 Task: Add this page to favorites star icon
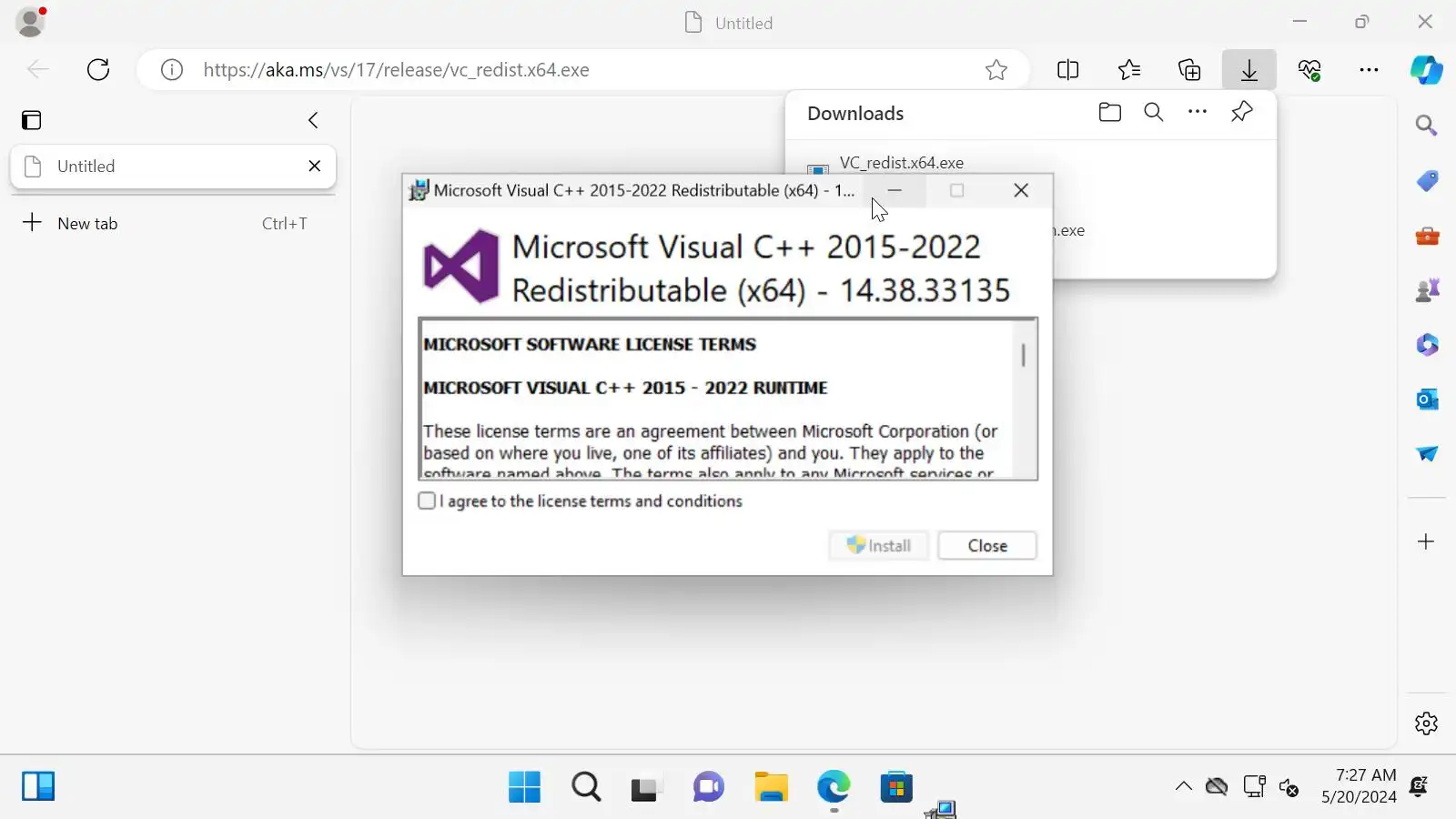point(996,70)
